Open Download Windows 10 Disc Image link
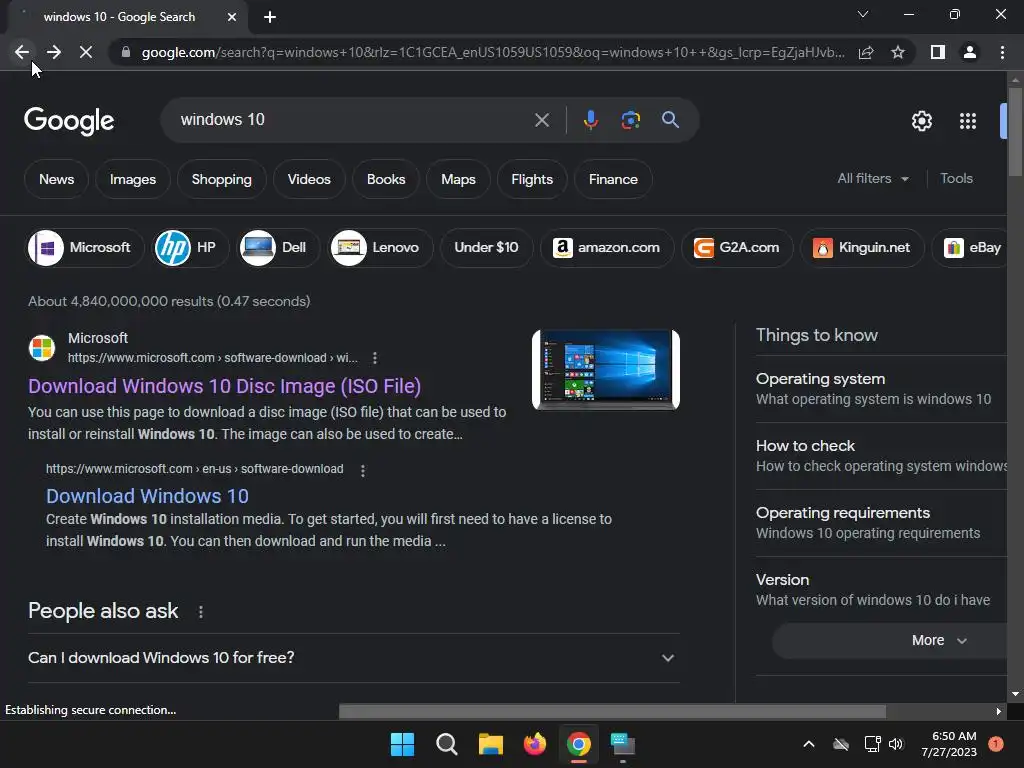Screen dimensions: 1024x768 click(225, 387)
